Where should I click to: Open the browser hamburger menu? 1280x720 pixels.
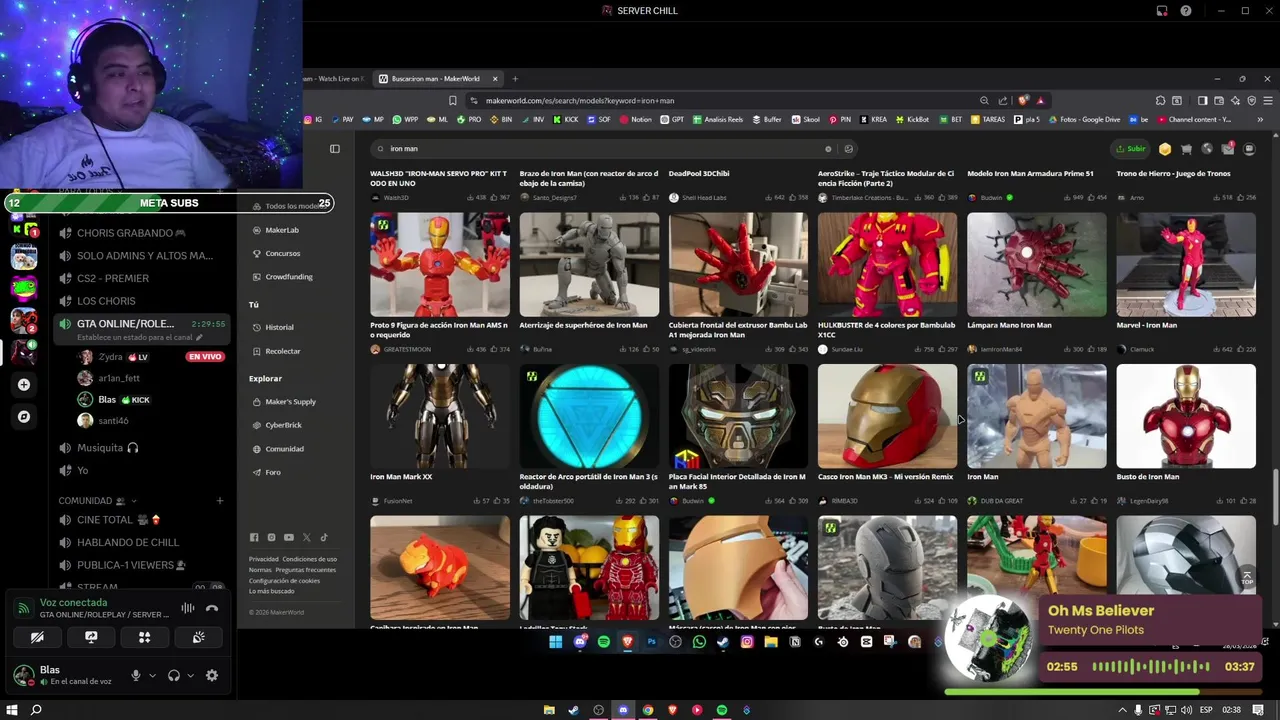click(1268, 100)
